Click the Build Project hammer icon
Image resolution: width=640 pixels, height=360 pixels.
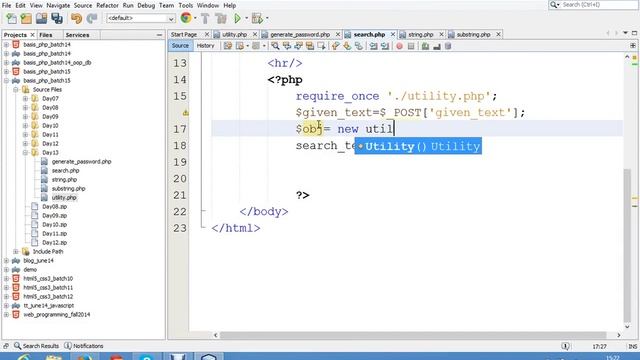point(205,18)
